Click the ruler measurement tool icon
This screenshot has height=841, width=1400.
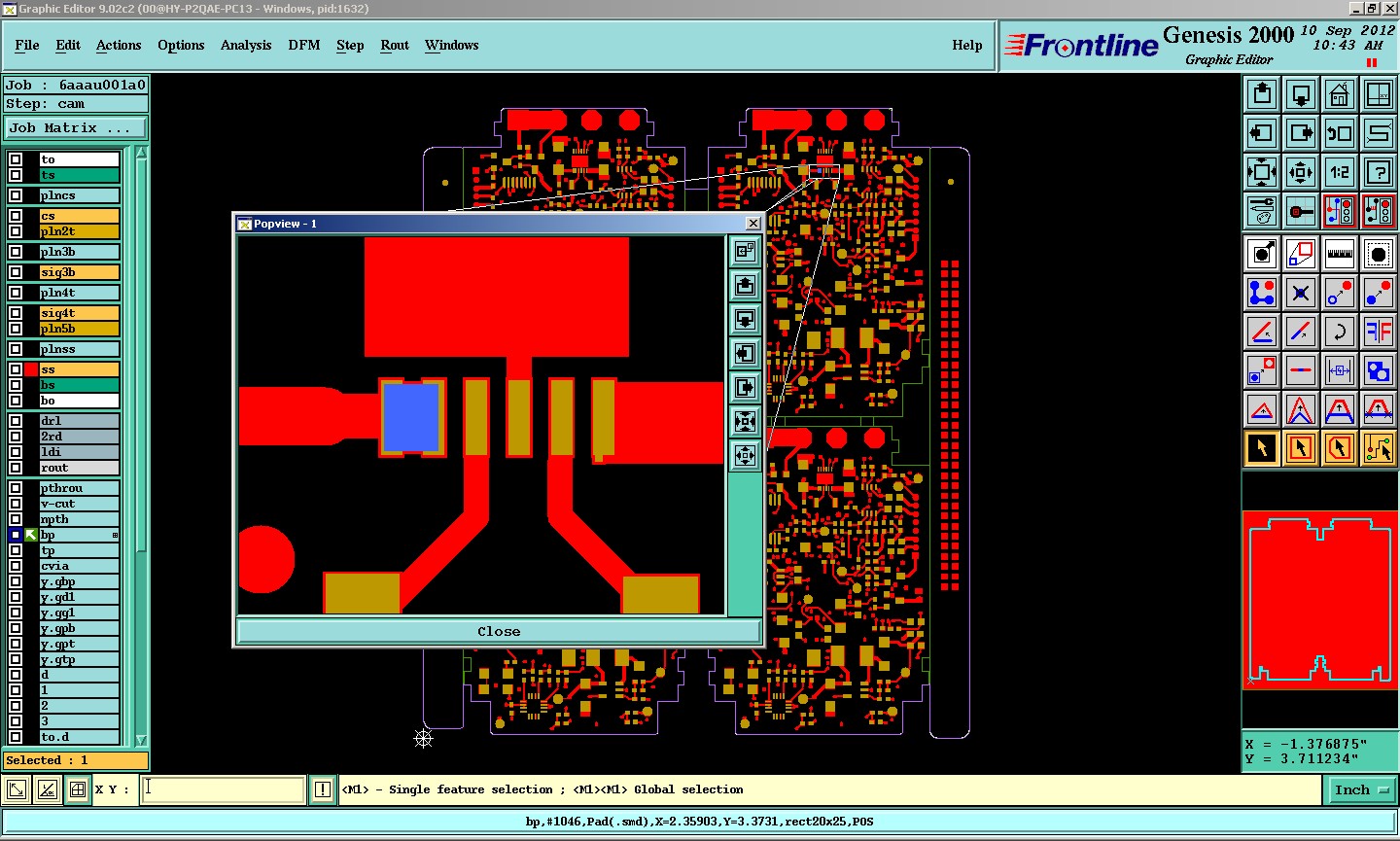(1340, 254)
